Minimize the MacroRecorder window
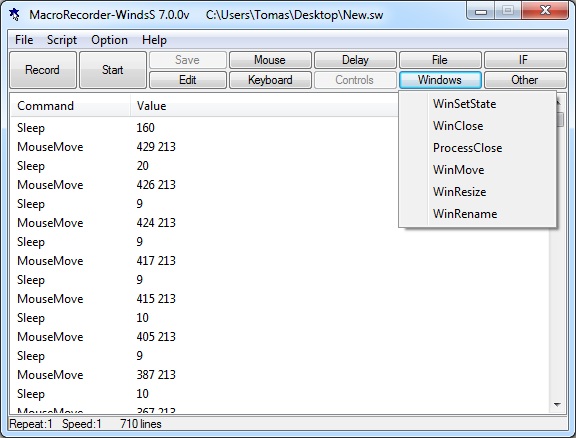This screenshot has height=438, width=576. (x=480, y=11)
